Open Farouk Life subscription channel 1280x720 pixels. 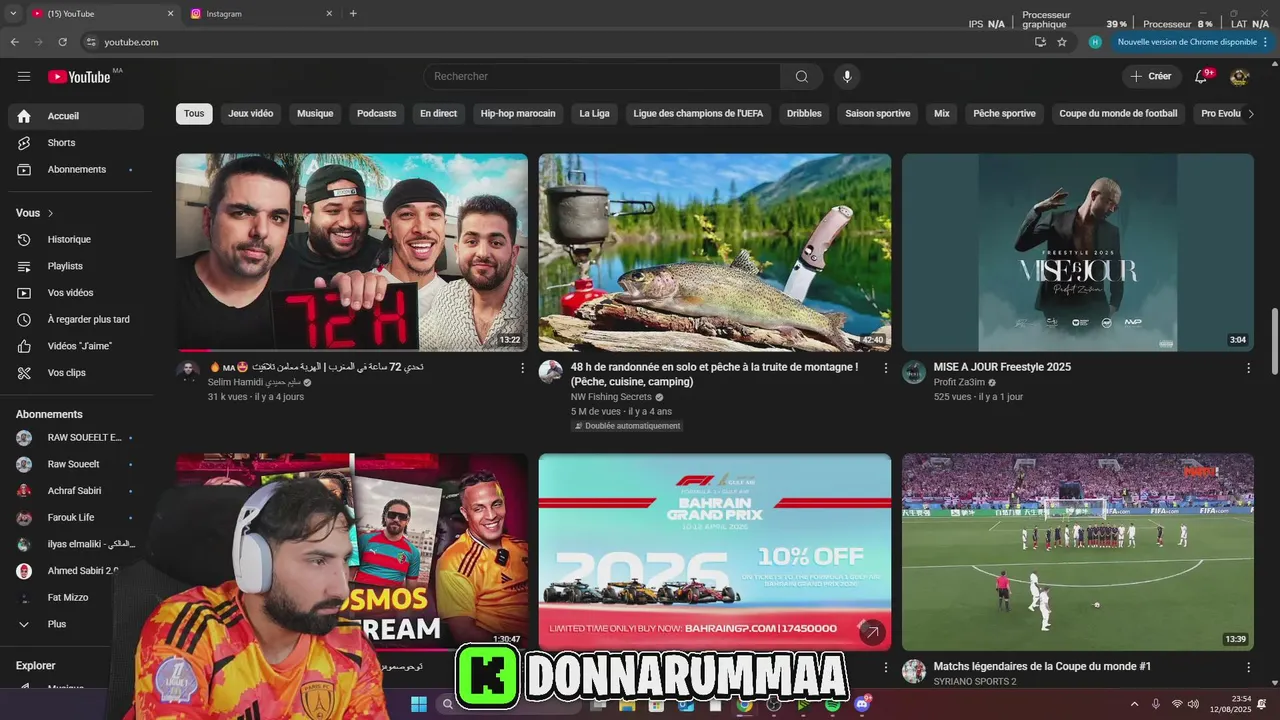pyautogui.click(x=76, y=518)
